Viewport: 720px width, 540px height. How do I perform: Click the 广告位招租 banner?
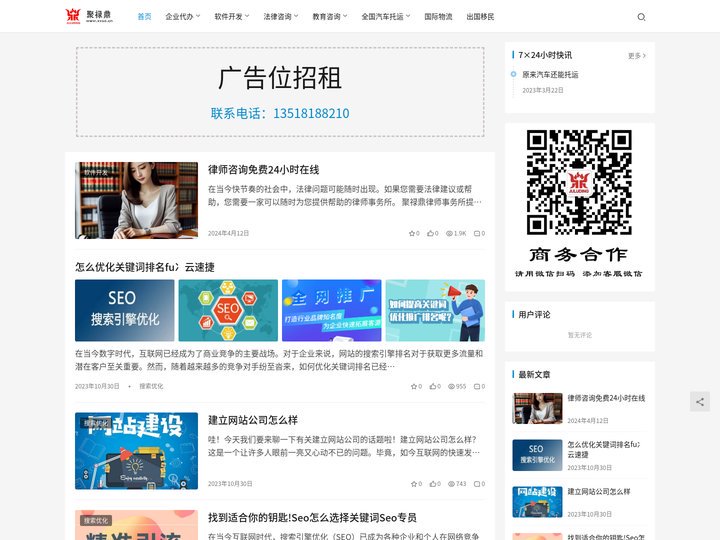(280, 92)
